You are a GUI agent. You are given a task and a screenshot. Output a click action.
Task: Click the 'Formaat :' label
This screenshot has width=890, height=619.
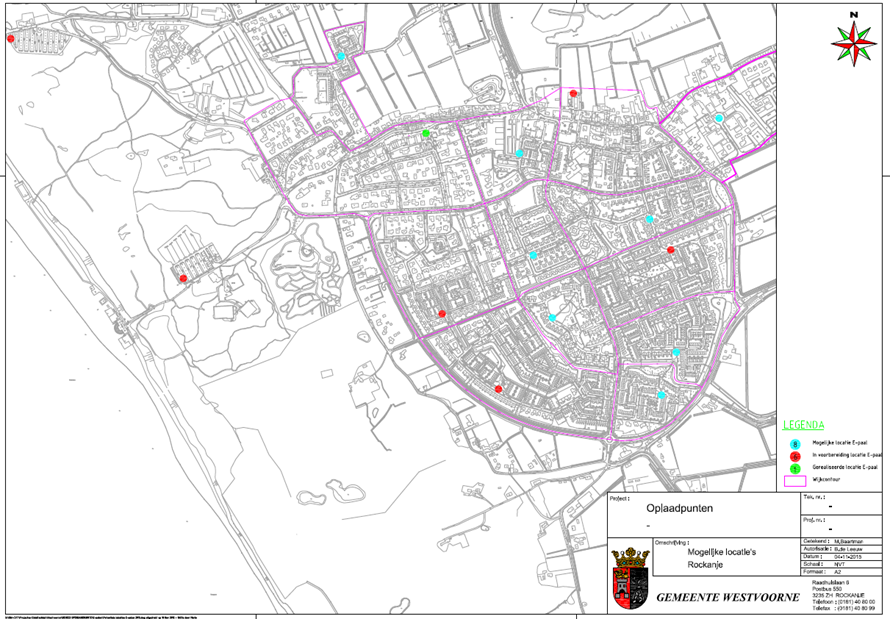[x=815, y=572]
